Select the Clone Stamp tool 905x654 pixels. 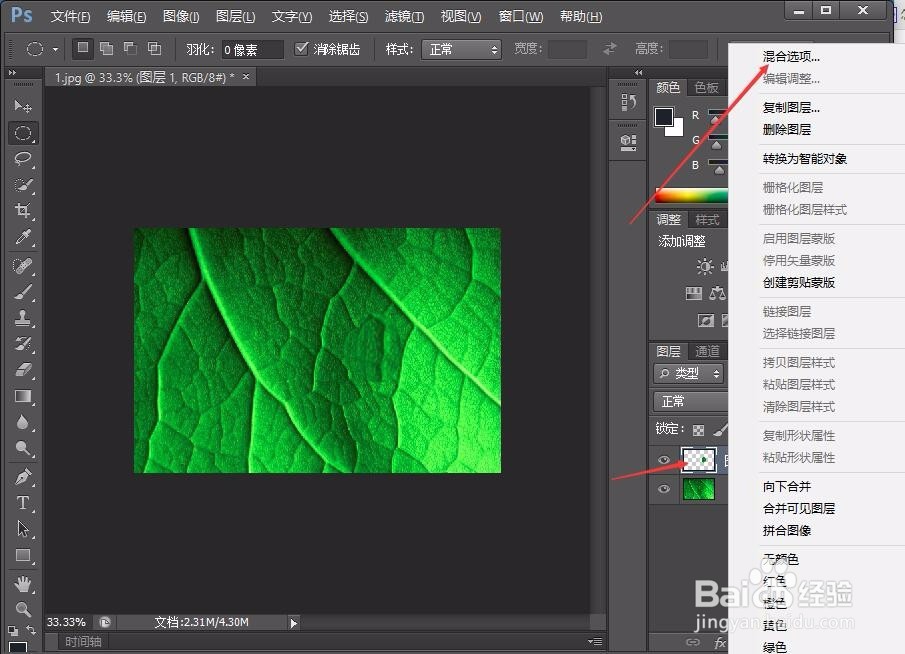(23, 317)
